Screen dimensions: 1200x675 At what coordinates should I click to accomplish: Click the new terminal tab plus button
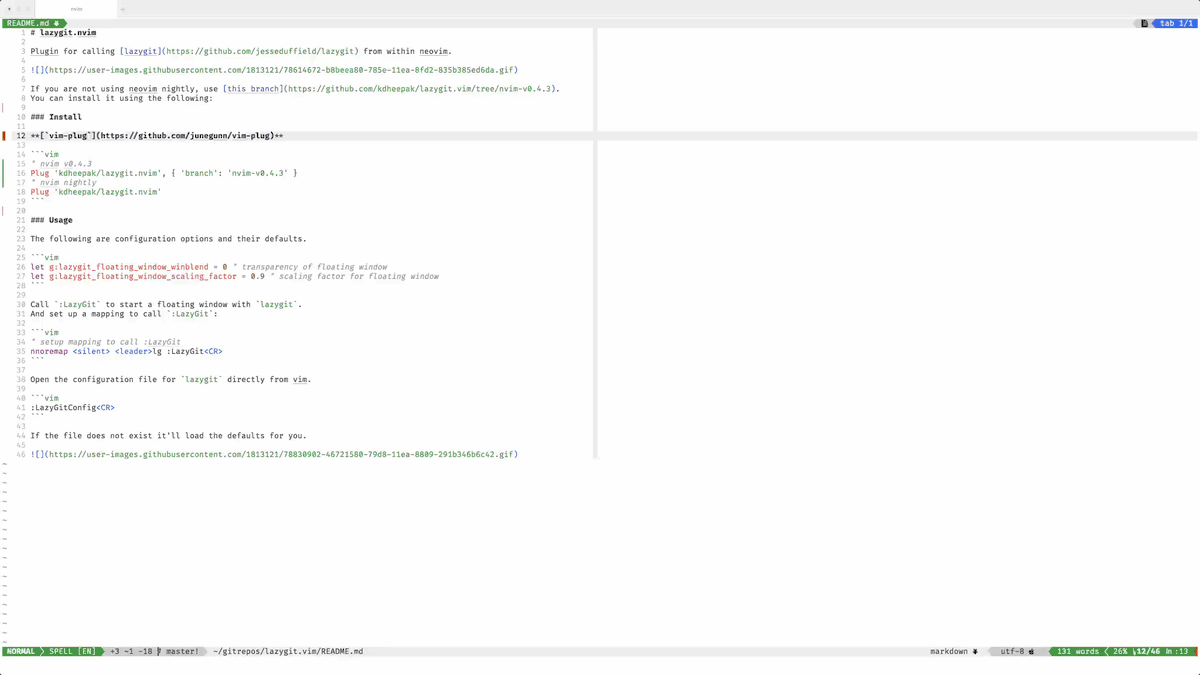(122, 9)
